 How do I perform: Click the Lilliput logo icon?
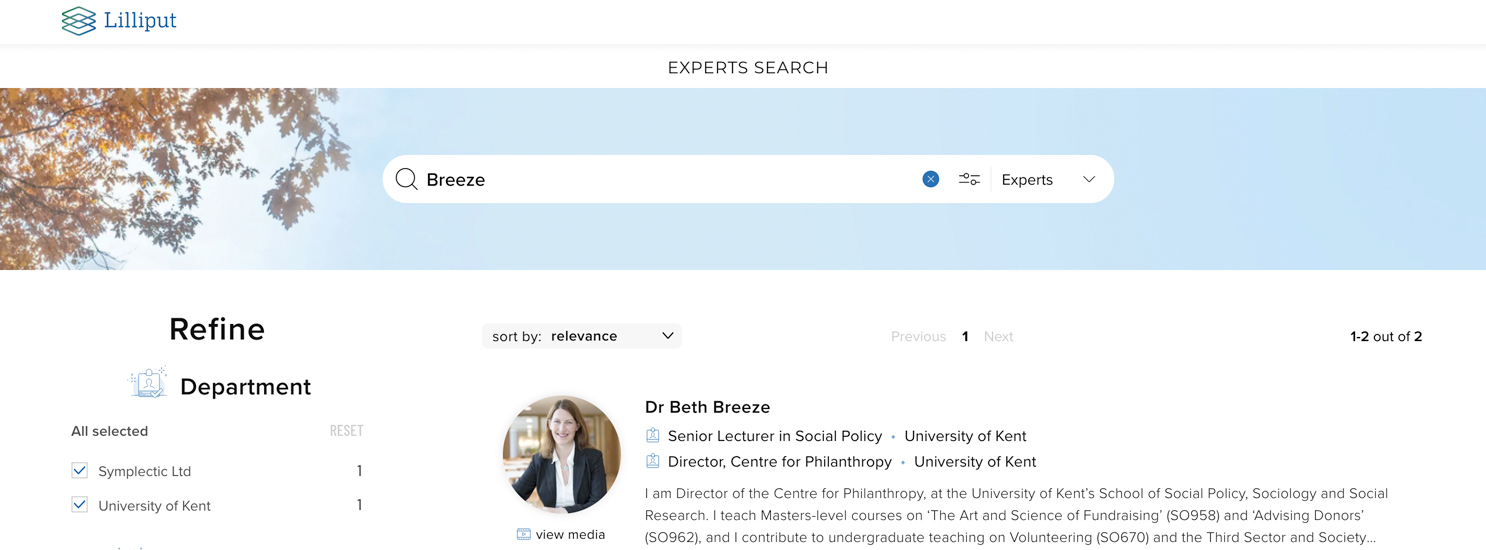(79, 21)
